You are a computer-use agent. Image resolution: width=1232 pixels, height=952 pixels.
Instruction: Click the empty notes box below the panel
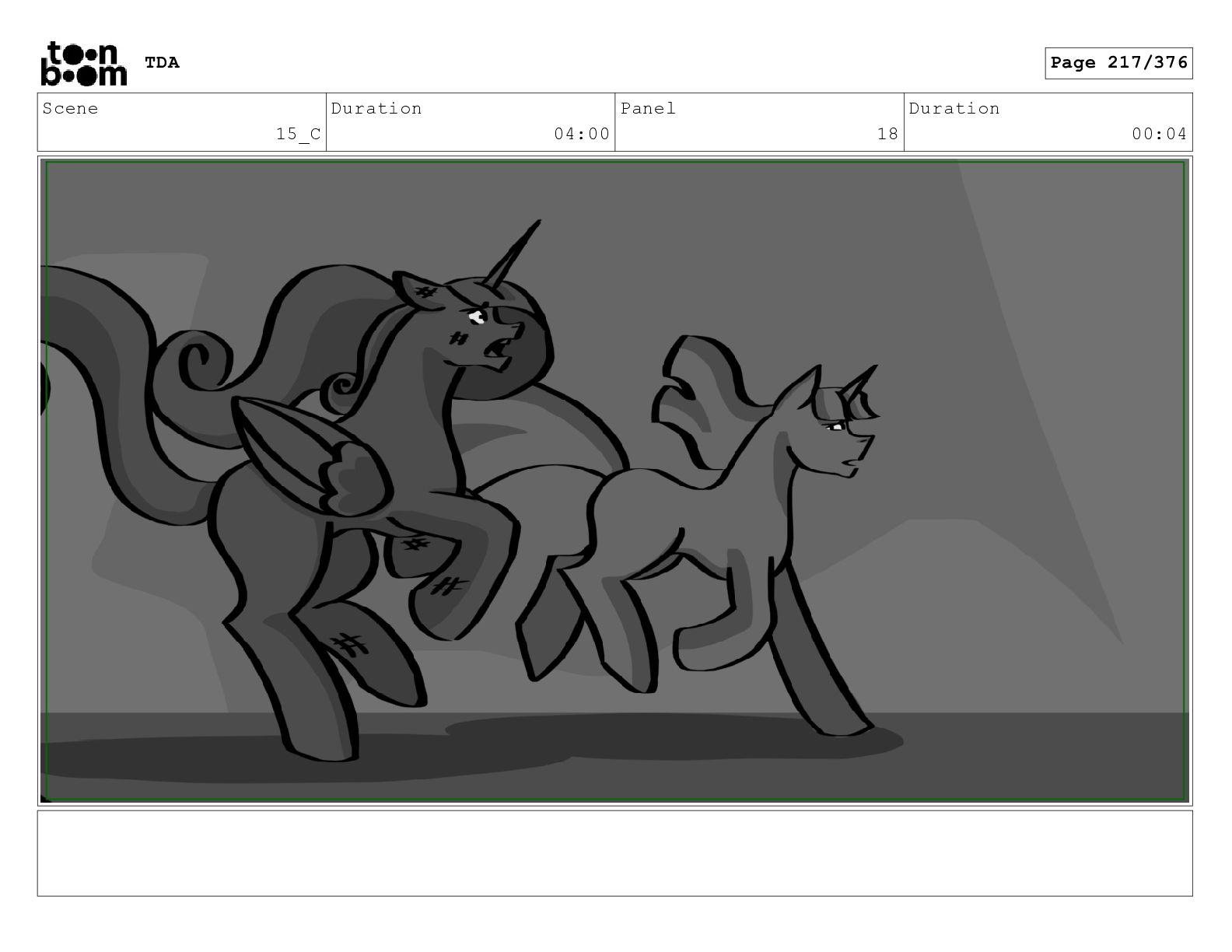pos(615,853)
